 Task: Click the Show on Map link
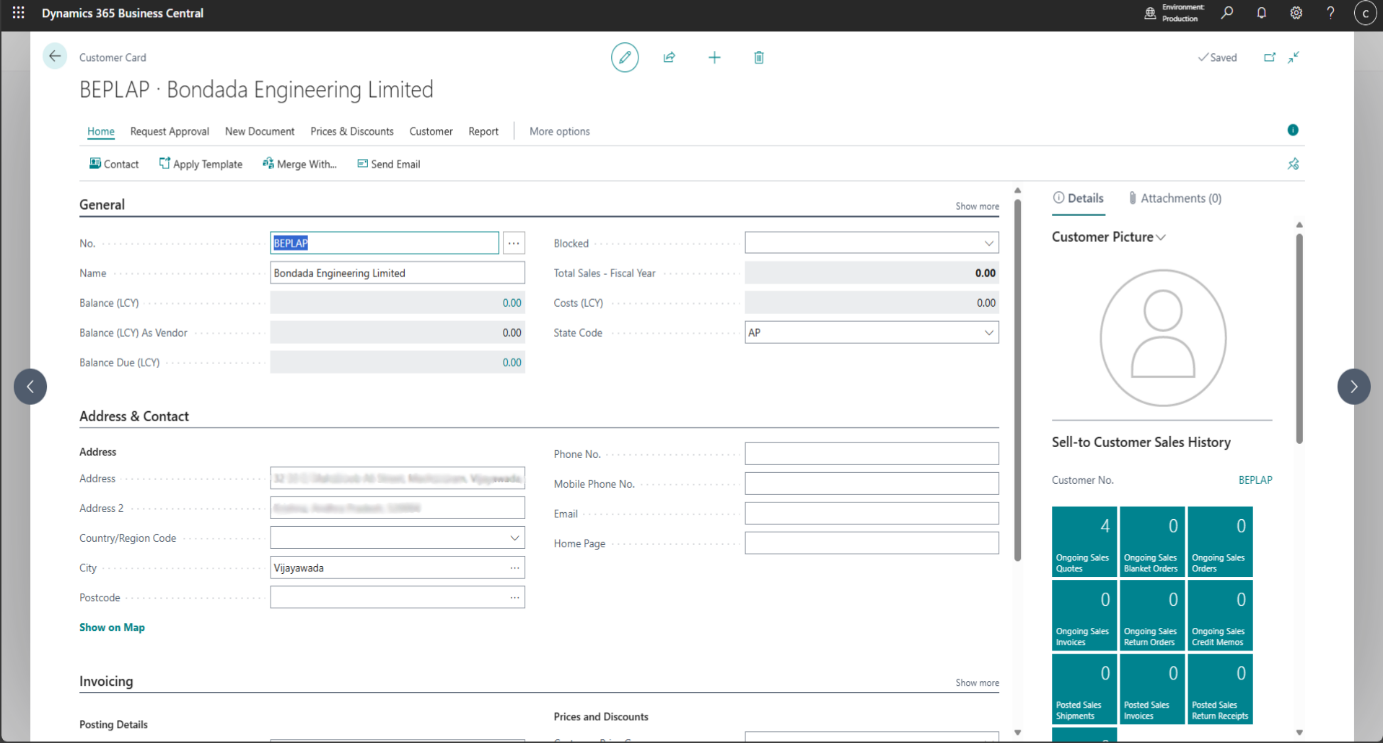tap(112, 627)
